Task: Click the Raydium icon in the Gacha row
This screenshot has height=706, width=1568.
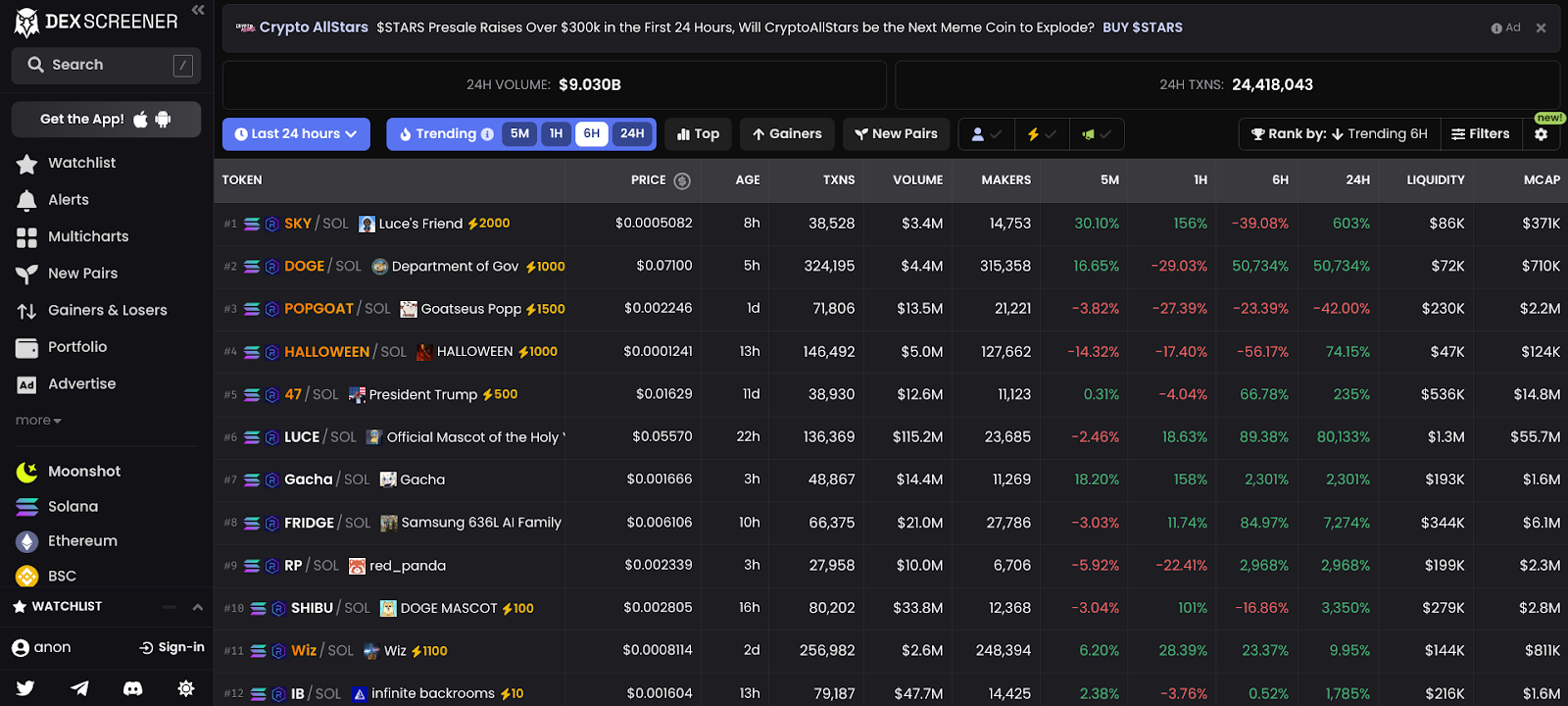Action: pos(271,480)
